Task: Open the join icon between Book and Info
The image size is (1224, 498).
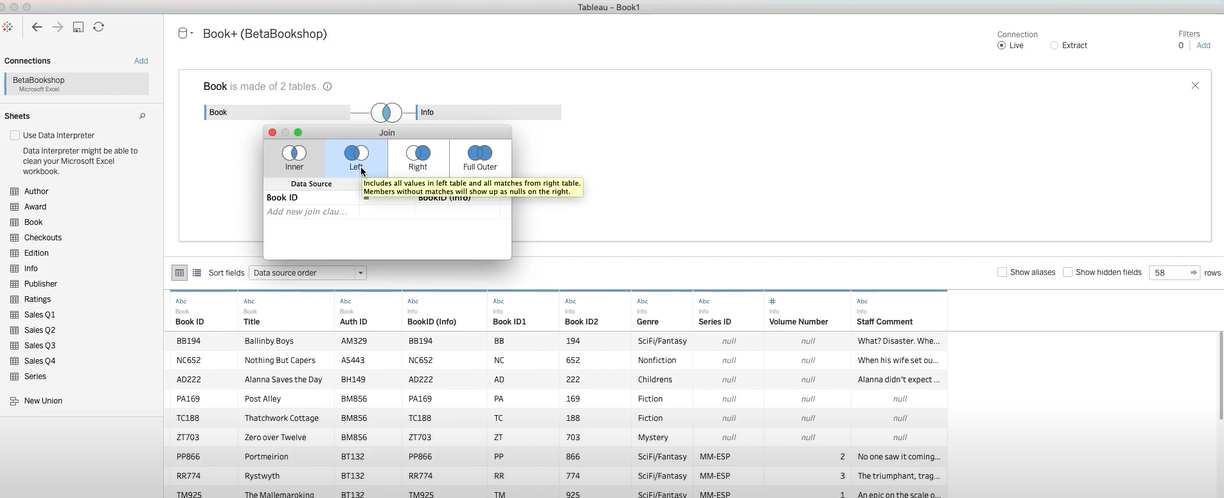Action: click(x=386, y=112)
